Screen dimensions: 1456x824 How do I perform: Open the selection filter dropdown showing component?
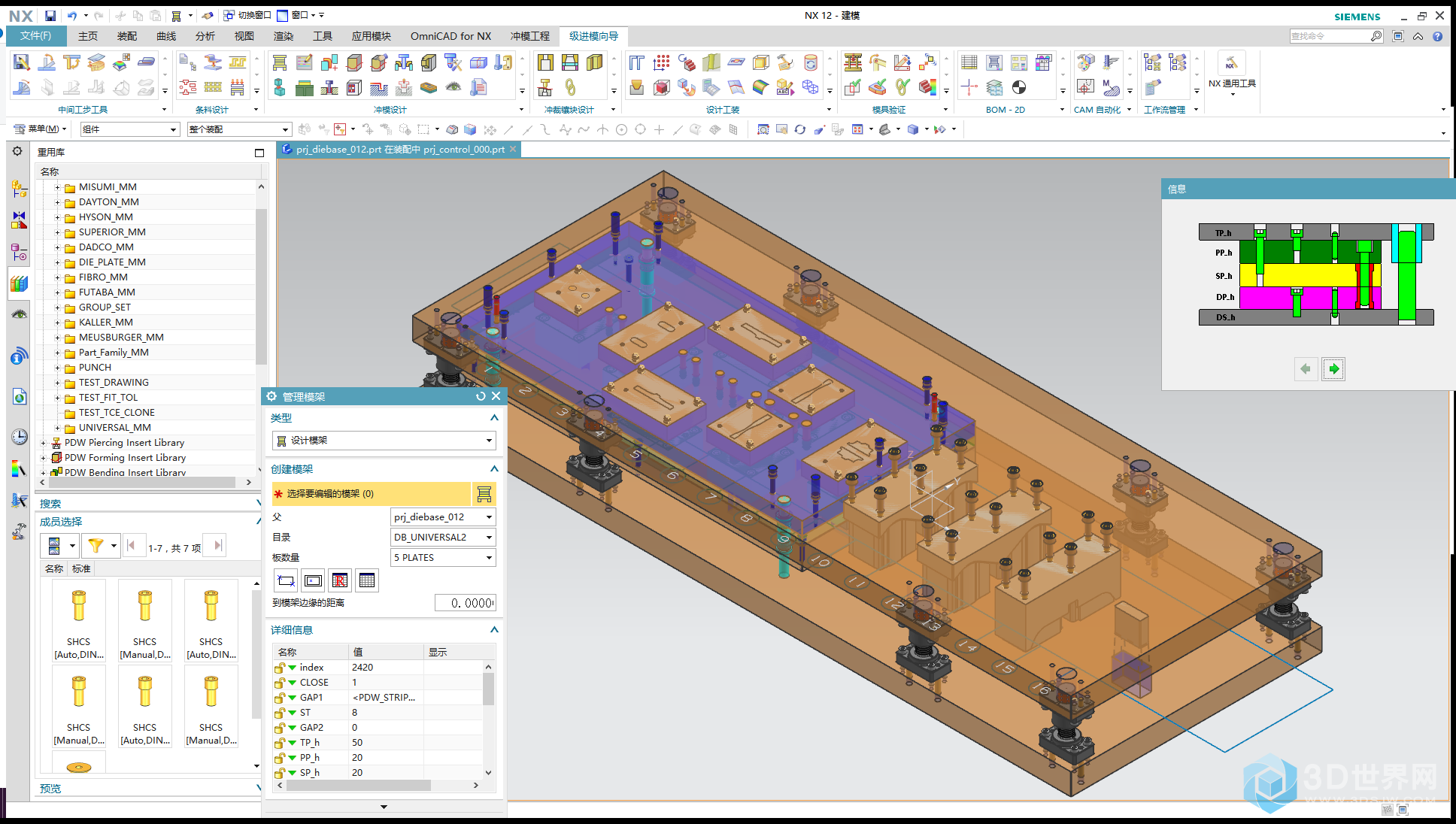[x=130, y=129]
